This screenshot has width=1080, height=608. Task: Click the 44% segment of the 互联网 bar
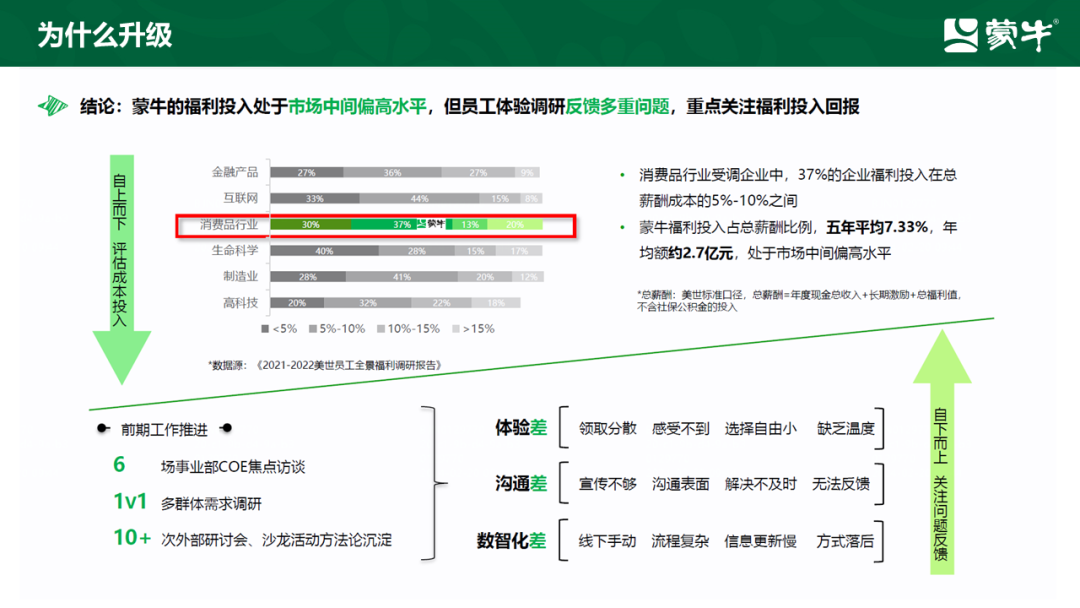[x=419, y=198]
